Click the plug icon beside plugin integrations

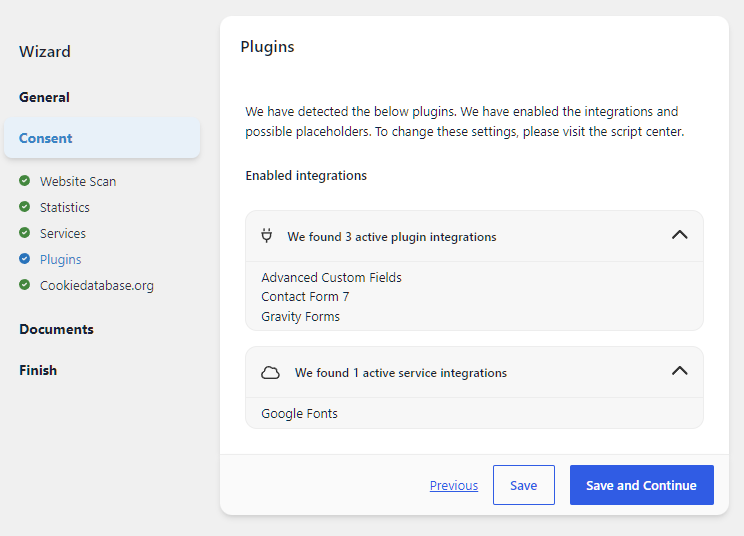tap(267, 236)
